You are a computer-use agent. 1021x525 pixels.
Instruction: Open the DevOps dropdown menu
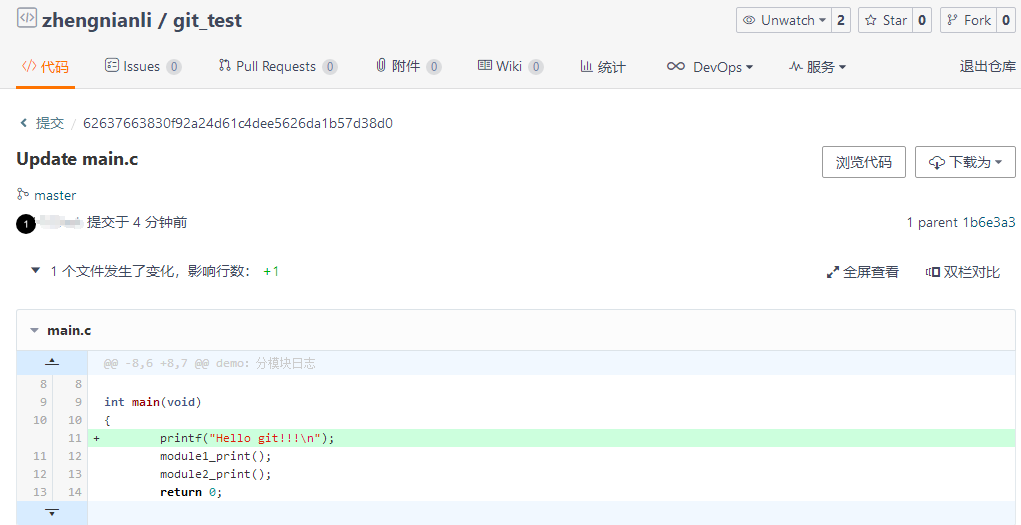pos(710,67)
